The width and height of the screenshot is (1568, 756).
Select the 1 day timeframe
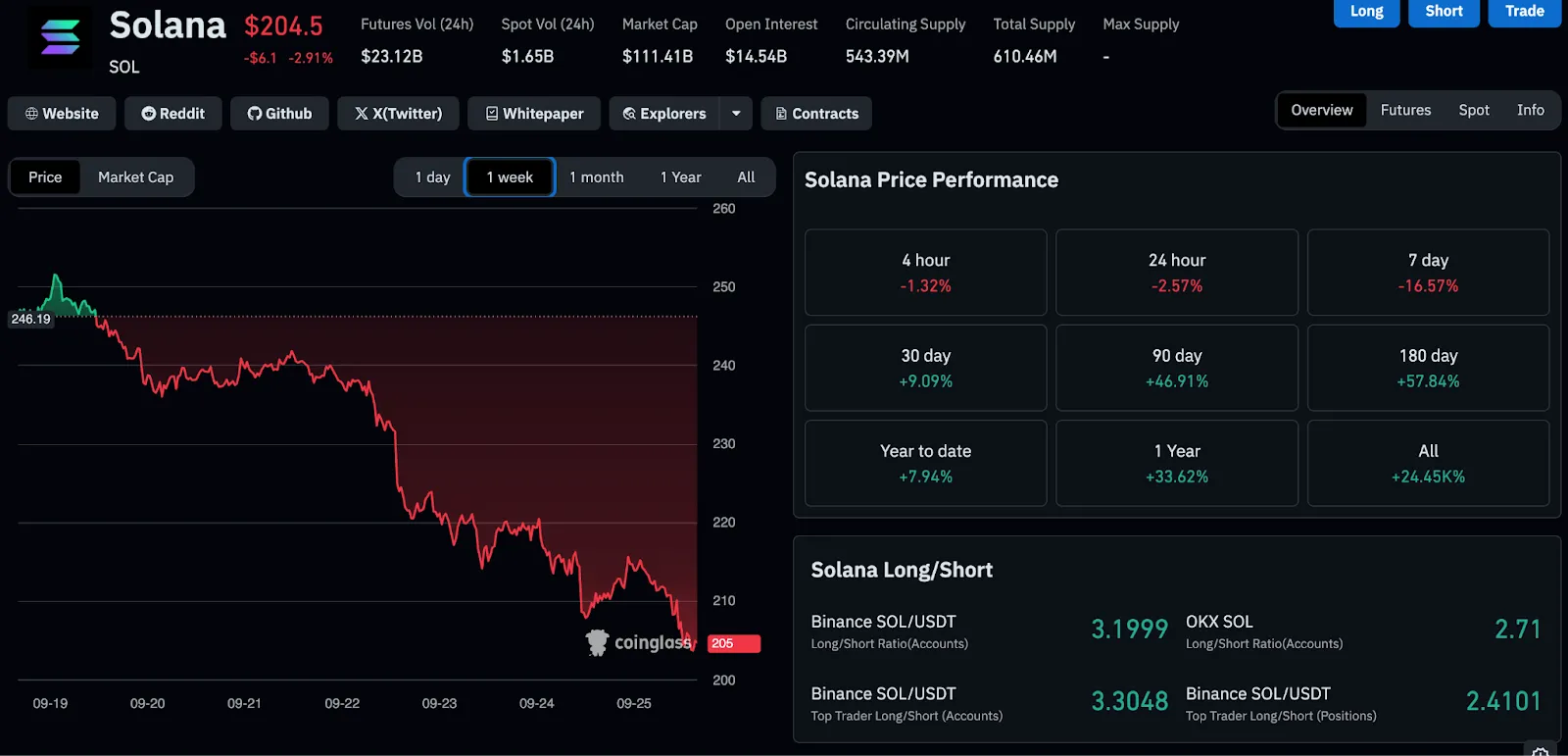coord(432,177)
